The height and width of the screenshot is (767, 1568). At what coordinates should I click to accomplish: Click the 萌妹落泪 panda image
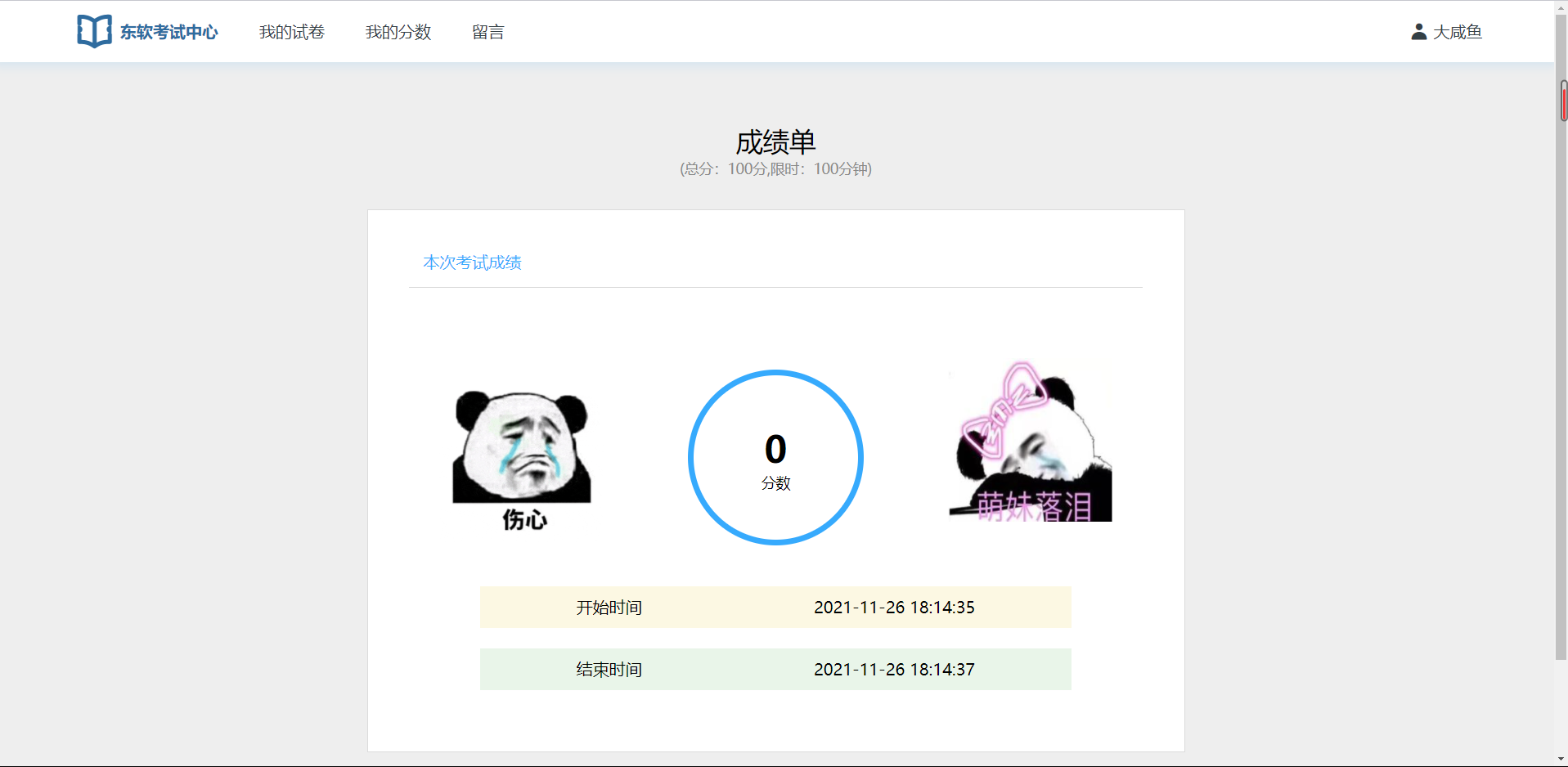[1031, 442]
